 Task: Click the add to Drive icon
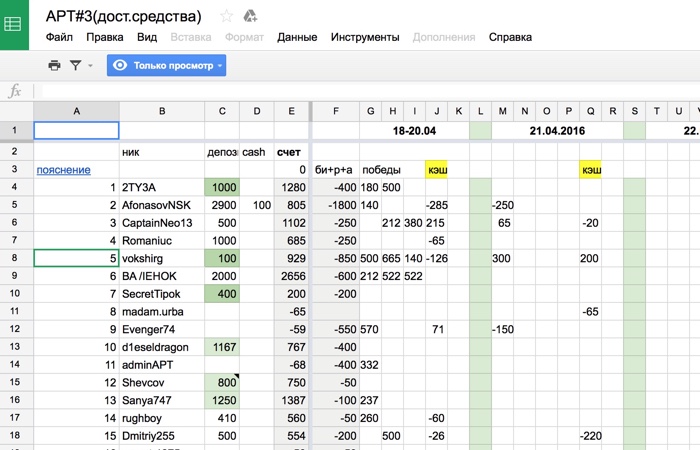[x=250, y=17]
